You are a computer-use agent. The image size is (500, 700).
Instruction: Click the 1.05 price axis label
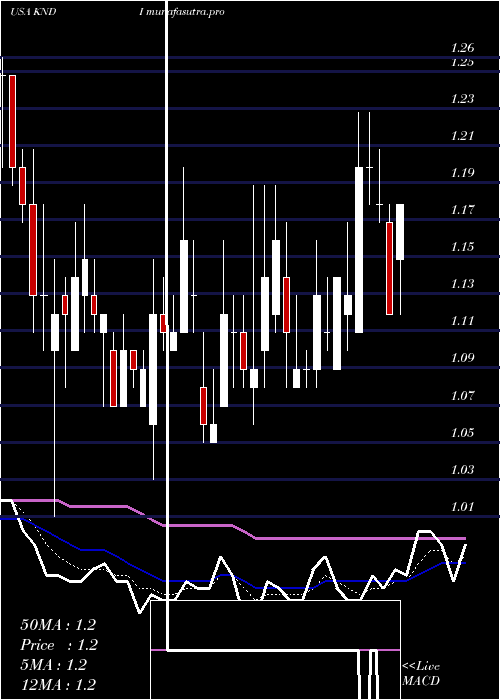pos(462,433)
